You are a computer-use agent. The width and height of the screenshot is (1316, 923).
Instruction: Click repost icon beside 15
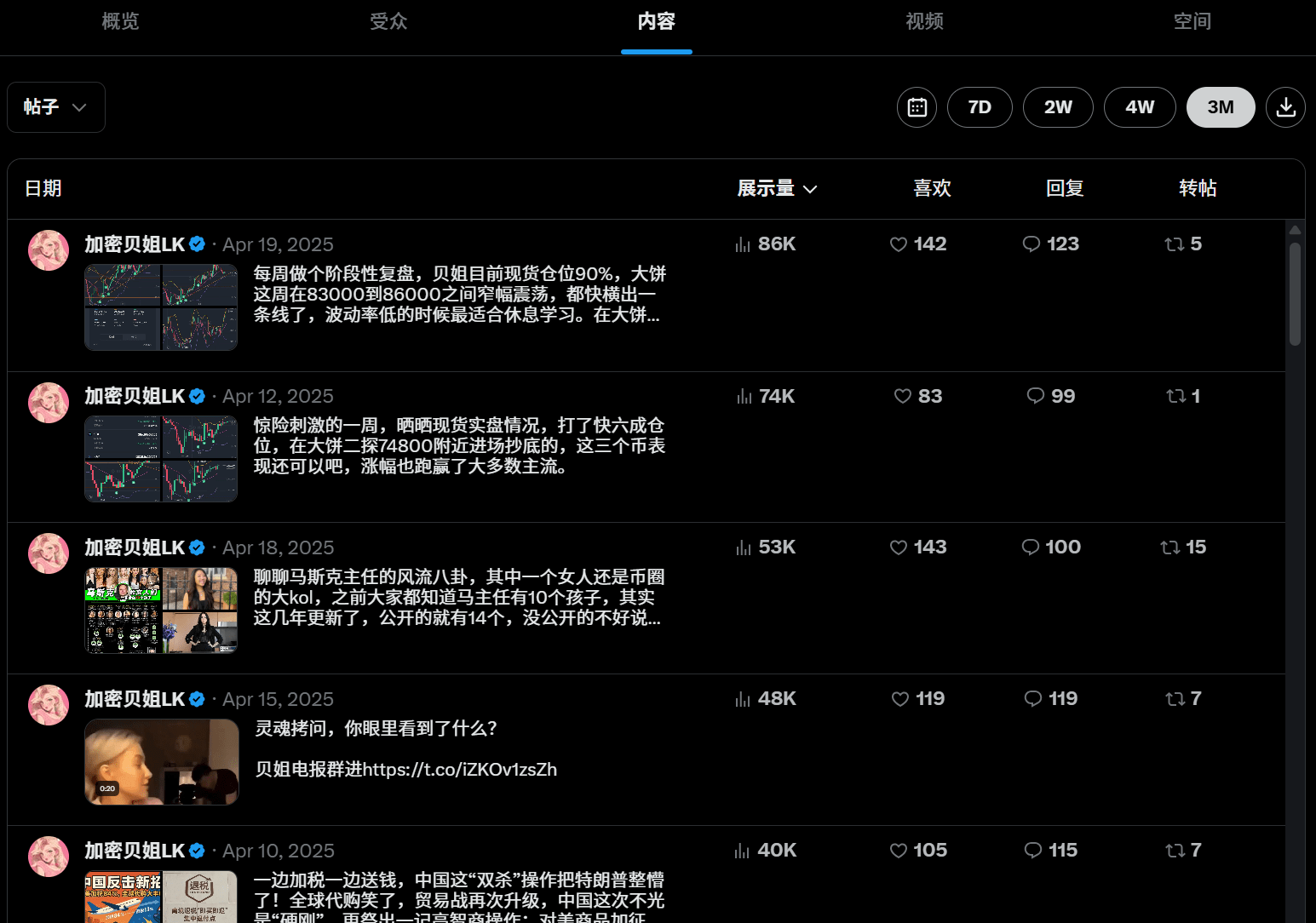coord(1169,547)
